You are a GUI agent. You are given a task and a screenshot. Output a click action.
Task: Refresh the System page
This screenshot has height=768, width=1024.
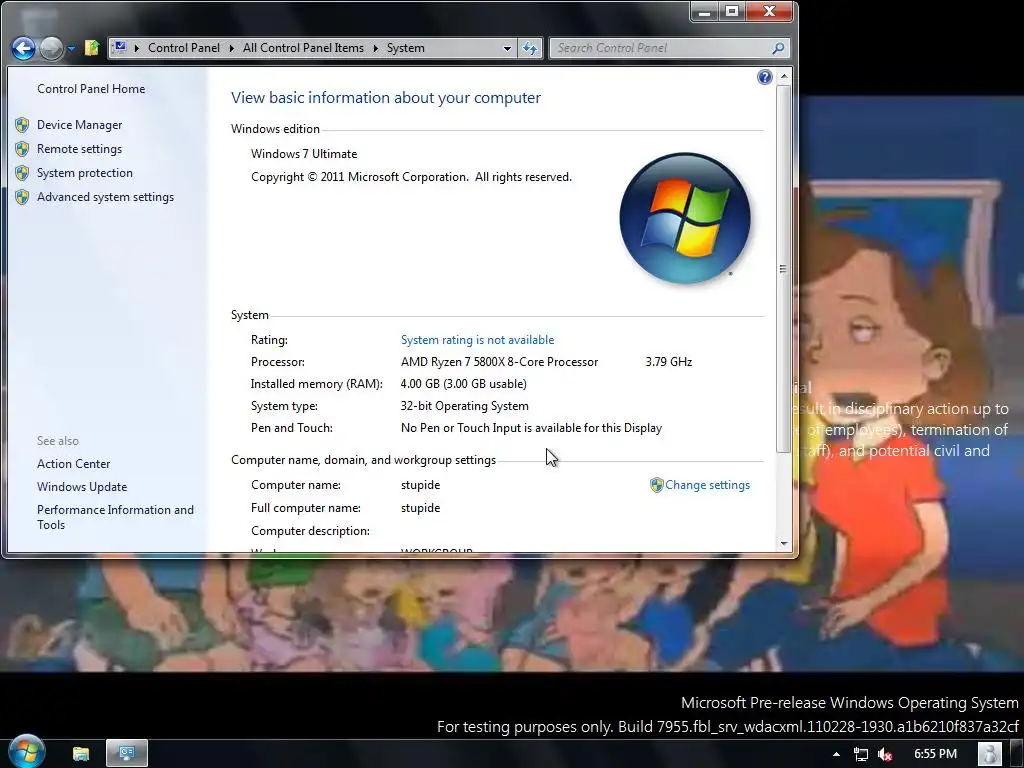click(530, 48)
